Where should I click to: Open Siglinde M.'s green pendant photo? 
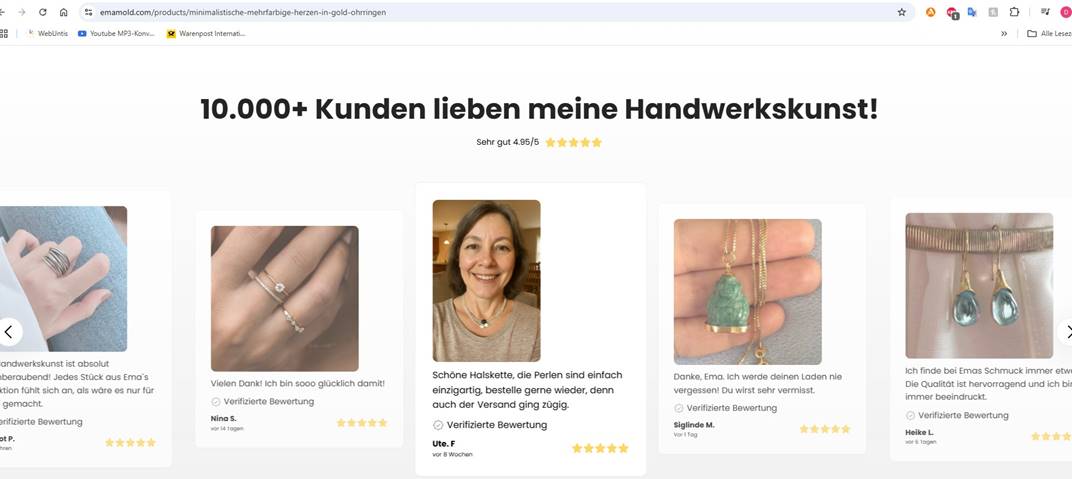[747, 292]
